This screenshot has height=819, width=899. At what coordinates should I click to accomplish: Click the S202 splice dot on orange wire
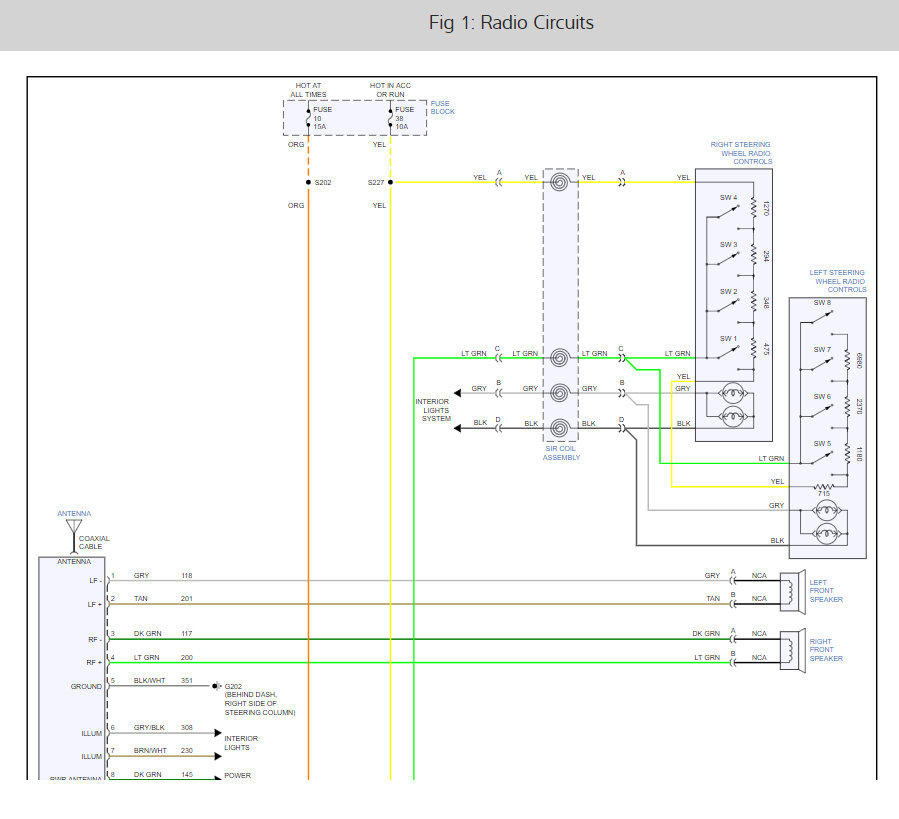pos(308,183)
